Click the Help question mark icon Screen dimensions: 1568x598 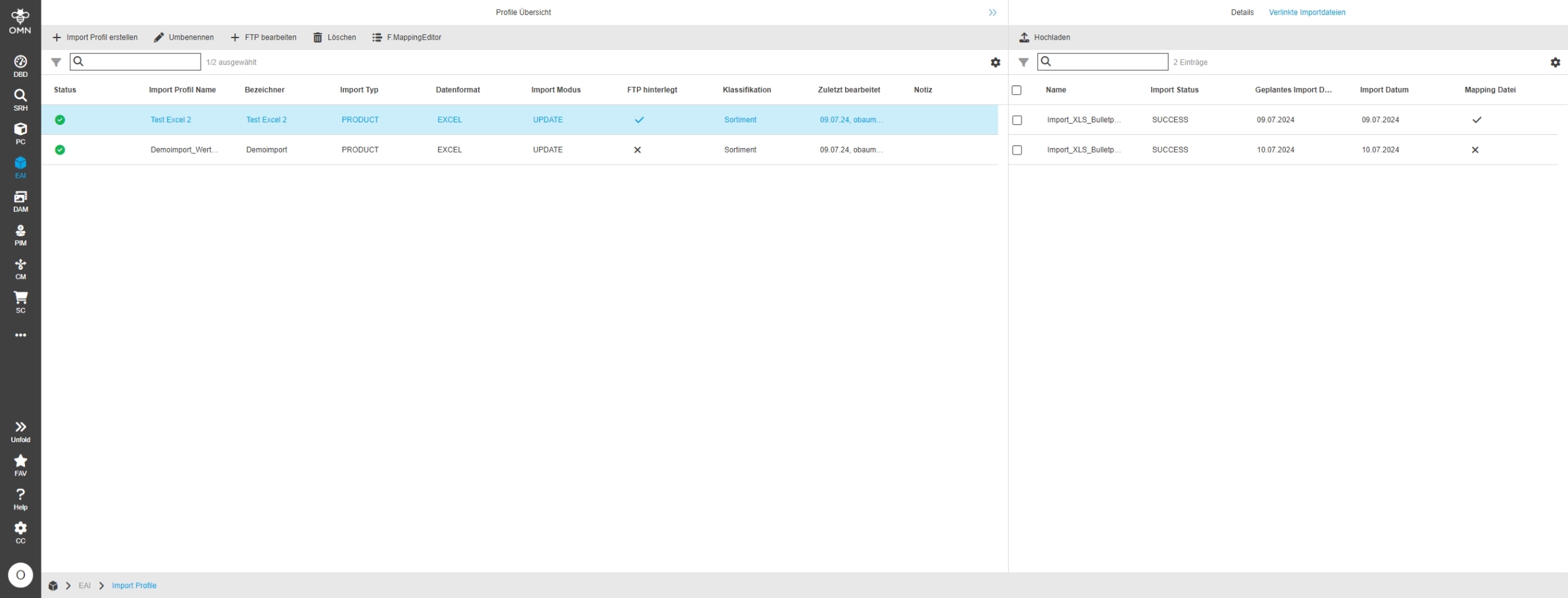point(20,498)
